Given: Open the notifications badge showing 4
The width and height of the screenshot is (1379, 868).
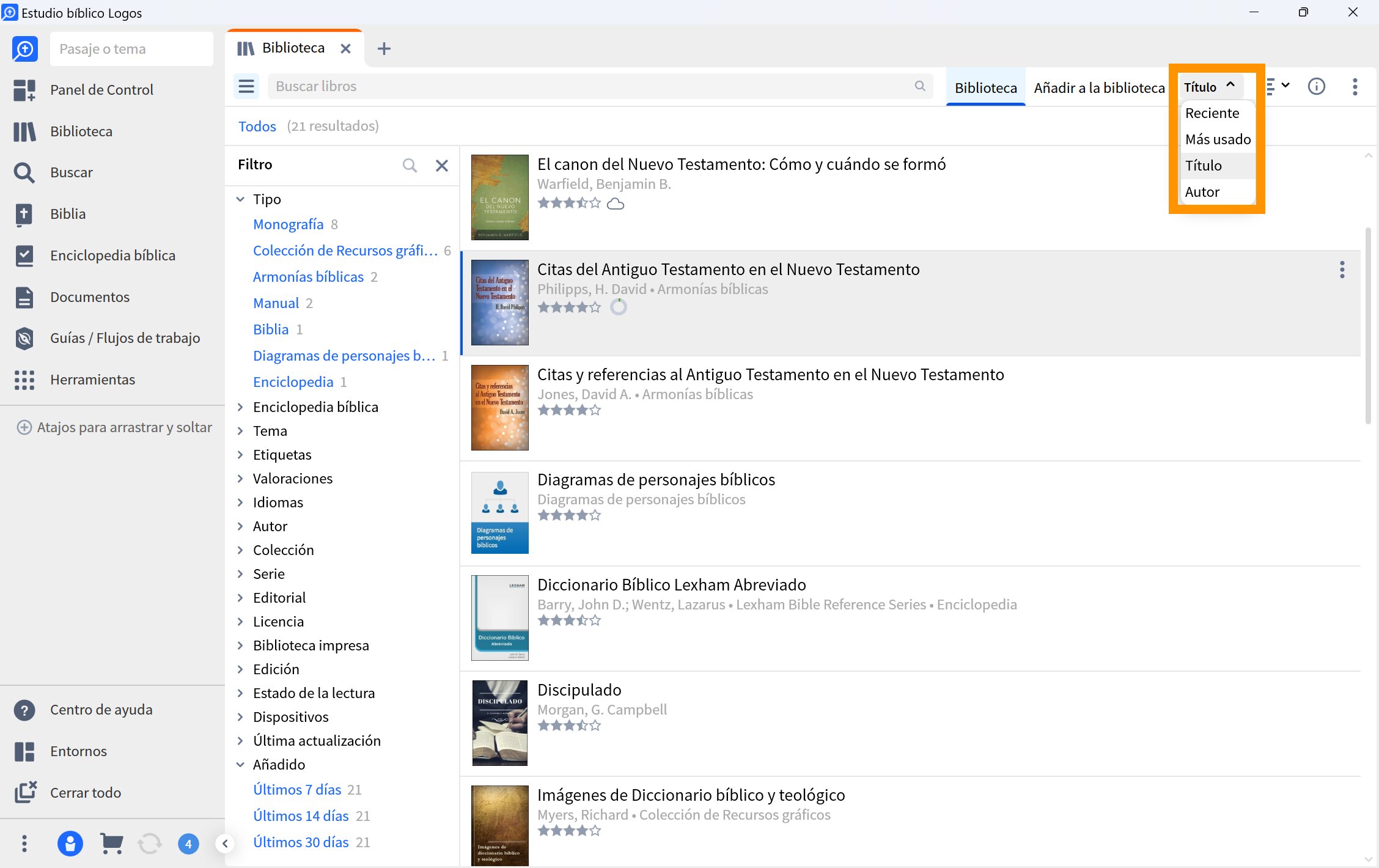Looking at the screenshot, I should pyautogui.click(x=188, y=844).
